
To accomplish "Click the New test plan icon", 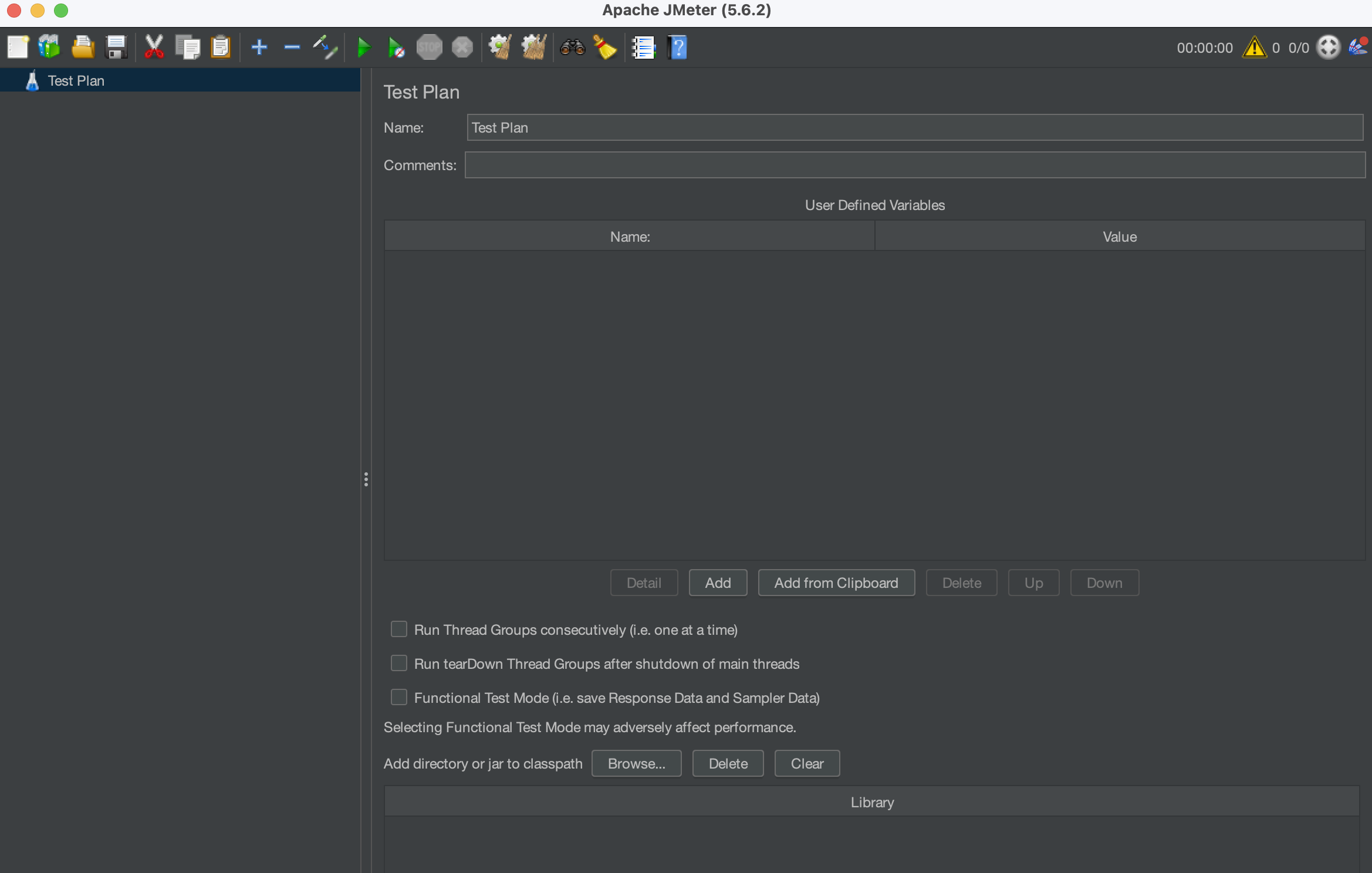I will (18, 48).
